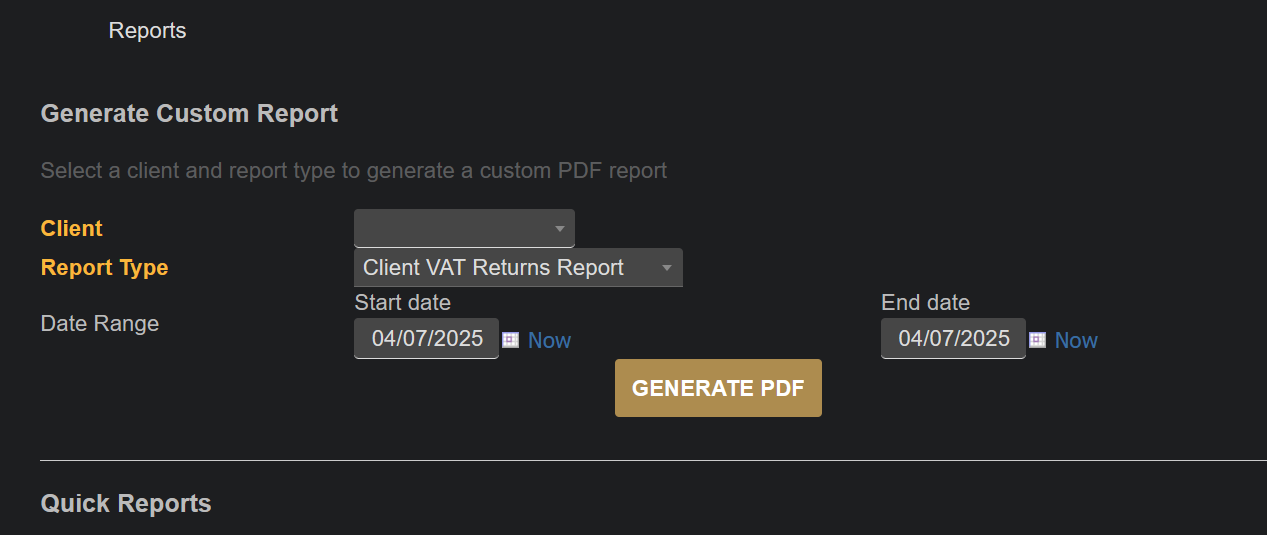Screen dimensions: 1267x535
Task: Set End date using the Now link
Action: tap(1076, 340)
